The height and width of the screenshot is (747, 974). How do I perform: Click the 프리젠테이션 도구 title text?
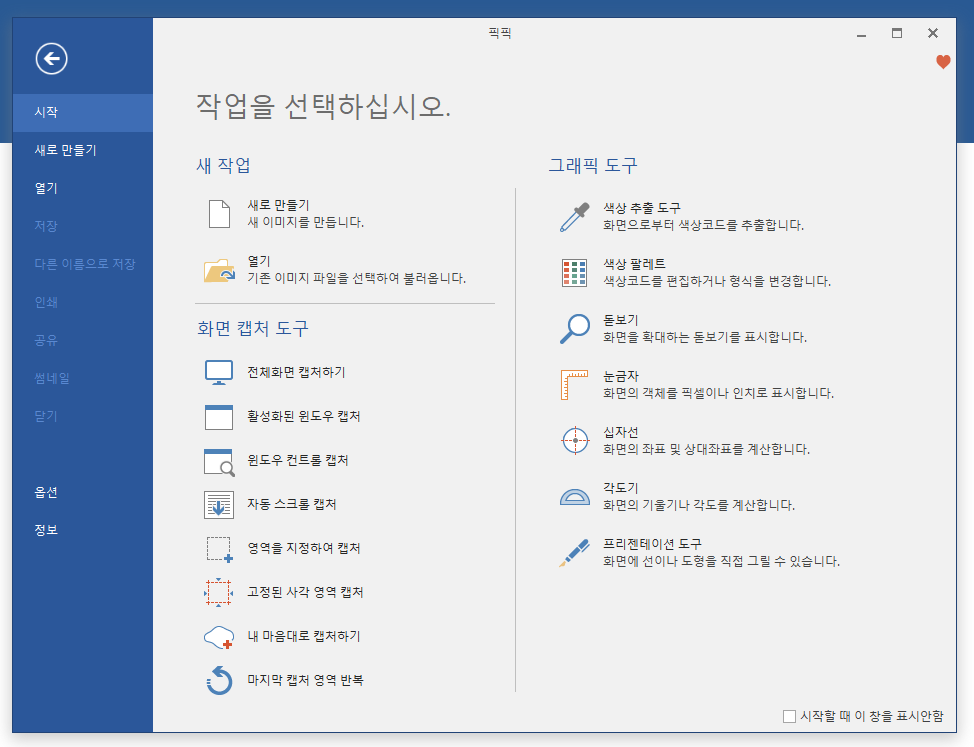tap(652, 544)
